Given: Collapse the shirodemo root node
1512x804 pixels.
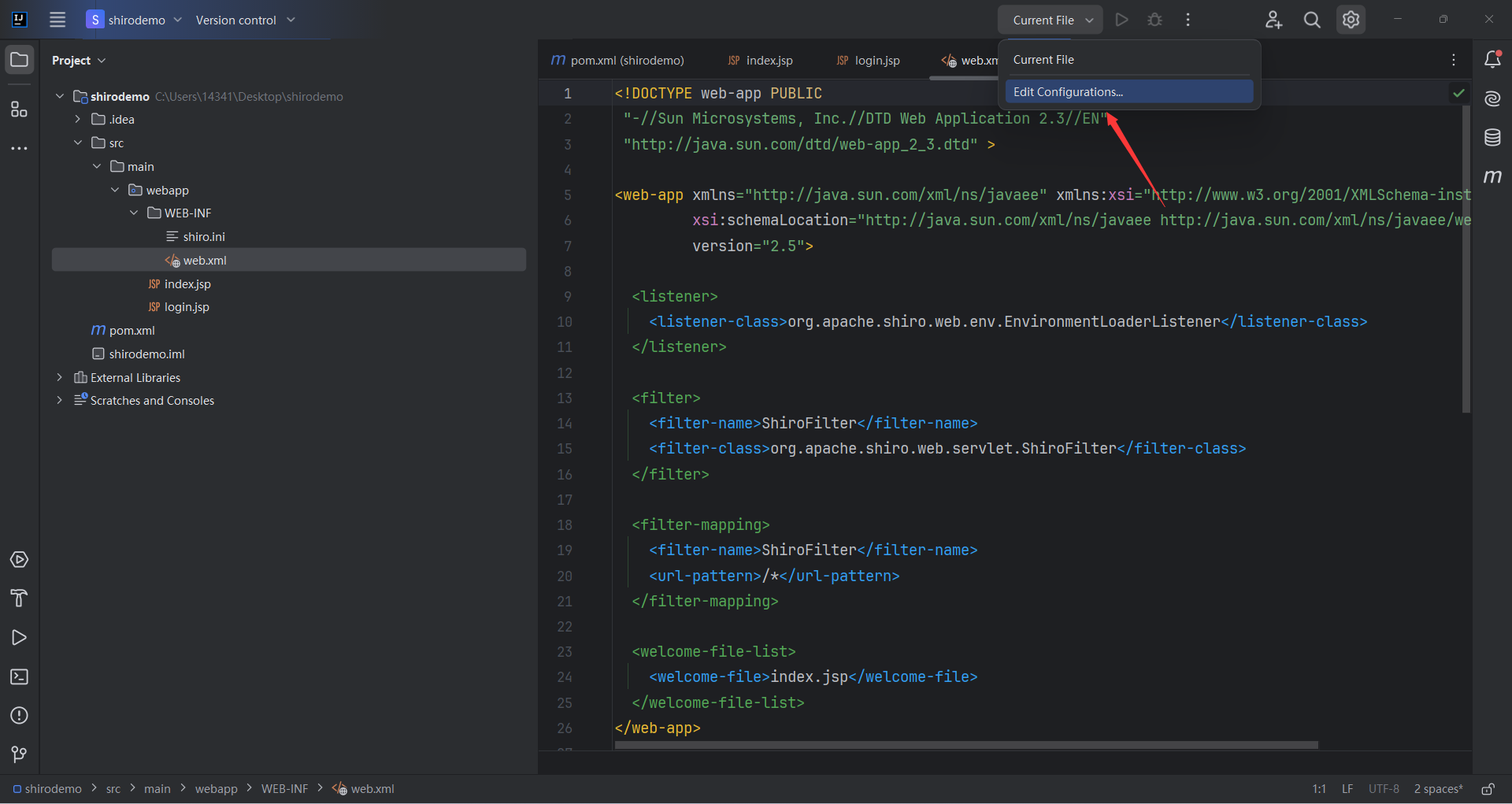Looking at the screenshot, I should (60, 96).
